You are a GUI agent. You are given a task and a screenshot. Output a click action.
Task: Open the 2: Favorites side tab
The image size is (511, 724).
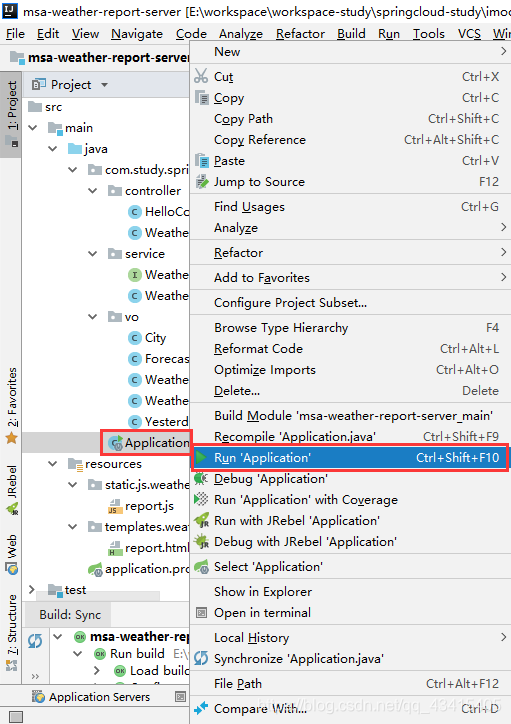pyautogui.click(x=12, y=405)
